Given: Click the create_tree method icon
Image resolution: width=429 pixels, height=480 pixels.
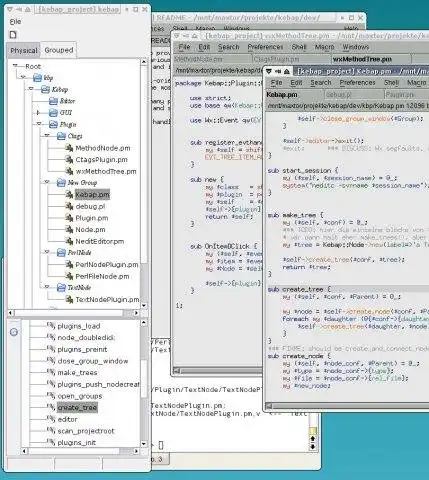Looking at the screenshot, I should point(51,407).
